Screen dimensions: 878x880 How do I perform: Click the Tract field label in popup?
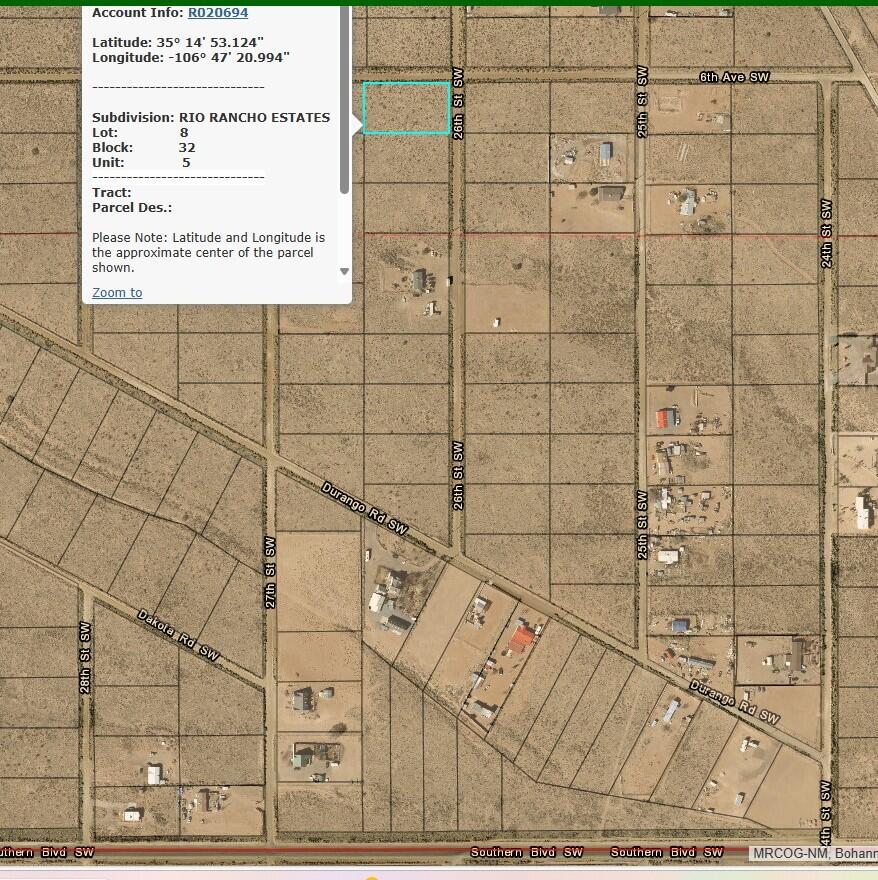pyautogui.click(x=111, y=192)
